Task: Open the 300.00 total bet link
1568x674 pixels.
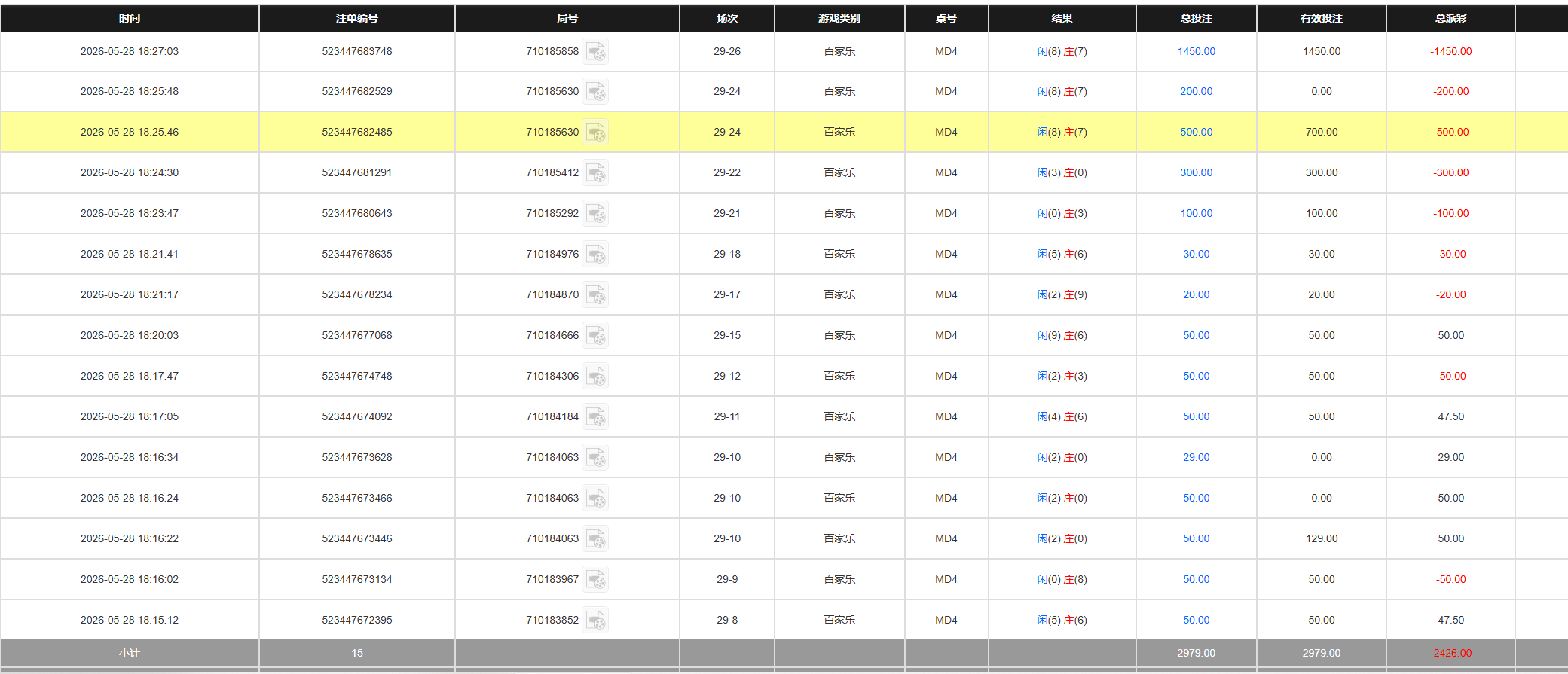Action: point(1196,172)
